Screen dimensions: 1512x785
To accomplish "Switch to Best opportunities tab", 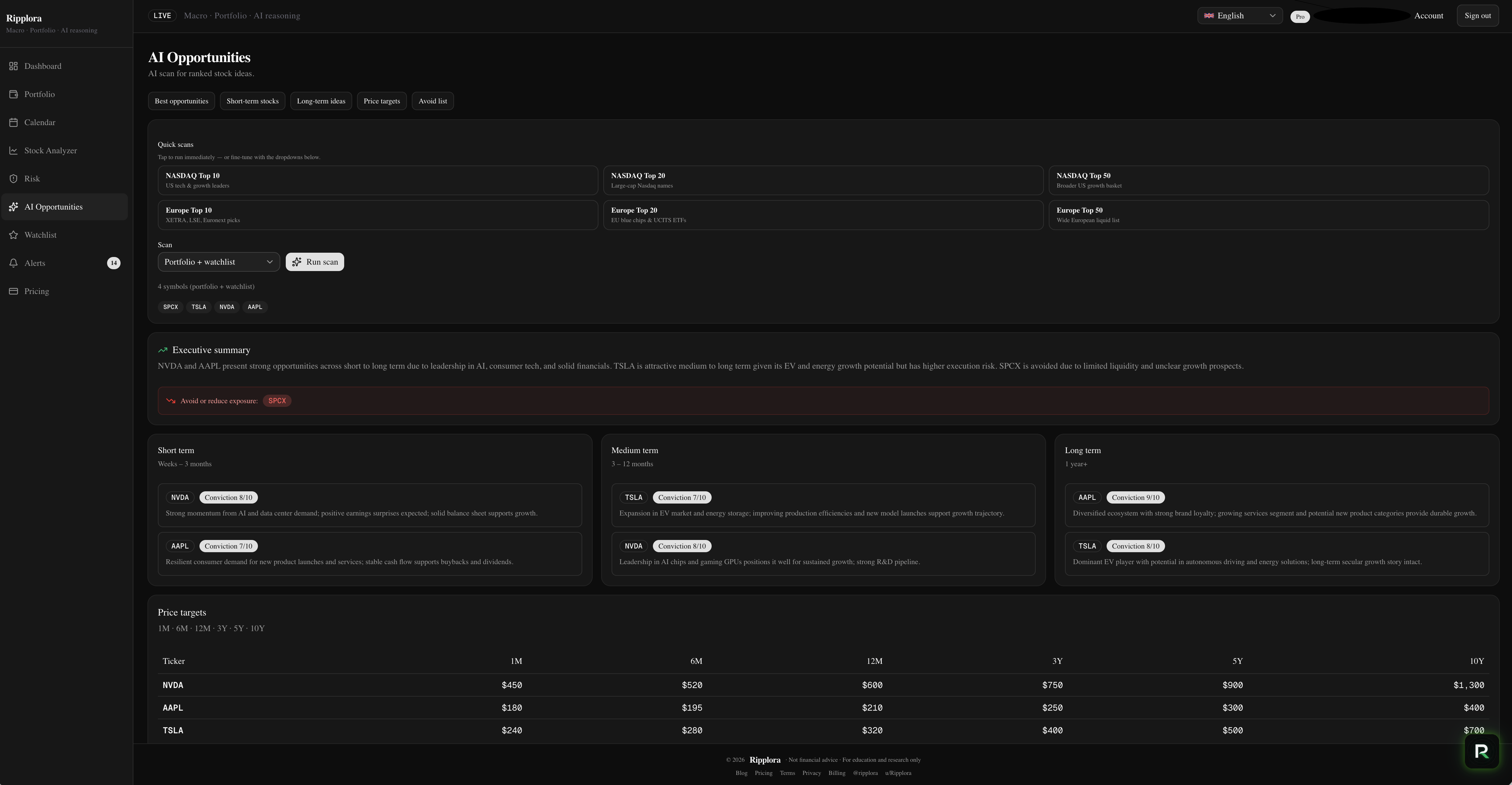I will click(181, 101).
